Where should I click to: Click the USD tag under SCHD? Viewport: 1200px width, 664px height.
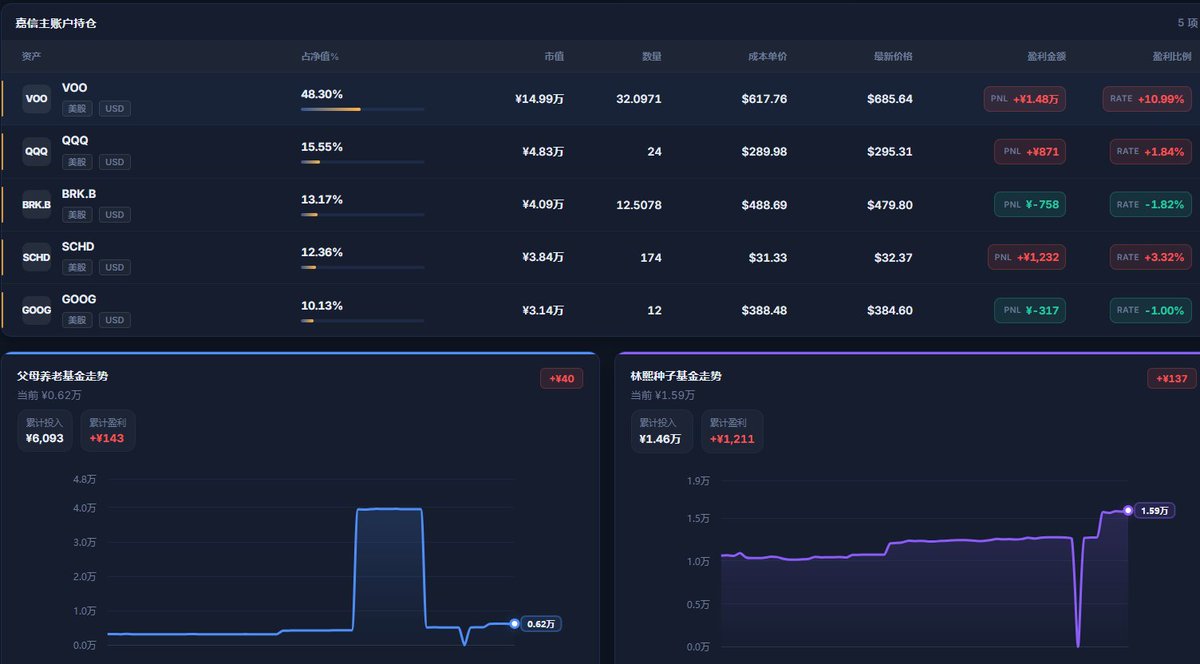(x=115, y=267)
